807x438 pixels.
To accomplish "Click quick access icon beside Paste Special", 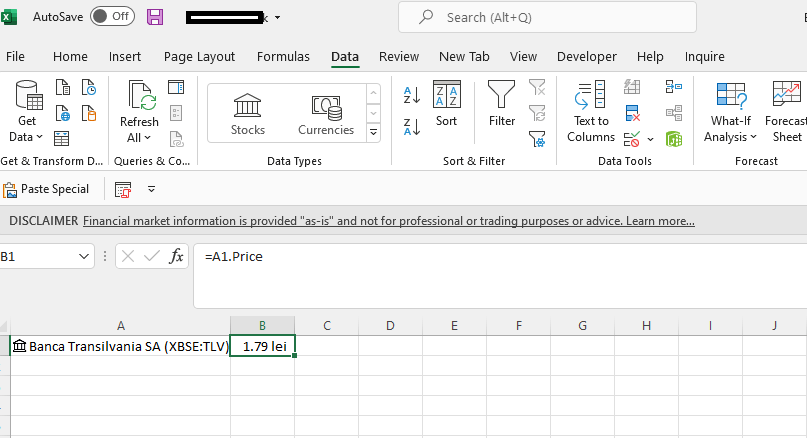I will (123, 189).
